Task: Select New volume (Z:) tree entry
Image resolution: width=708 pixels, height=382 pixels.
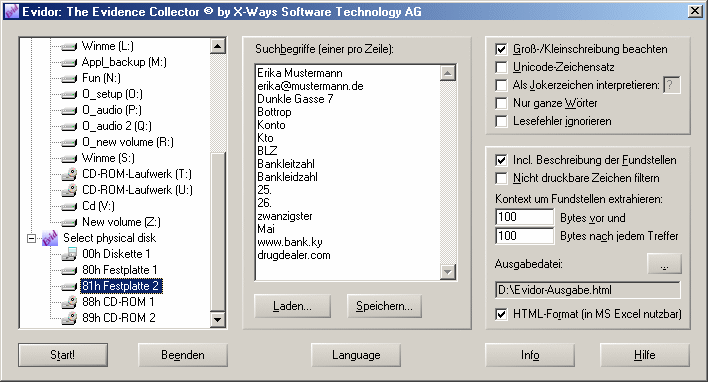Action: click(121, 222)
